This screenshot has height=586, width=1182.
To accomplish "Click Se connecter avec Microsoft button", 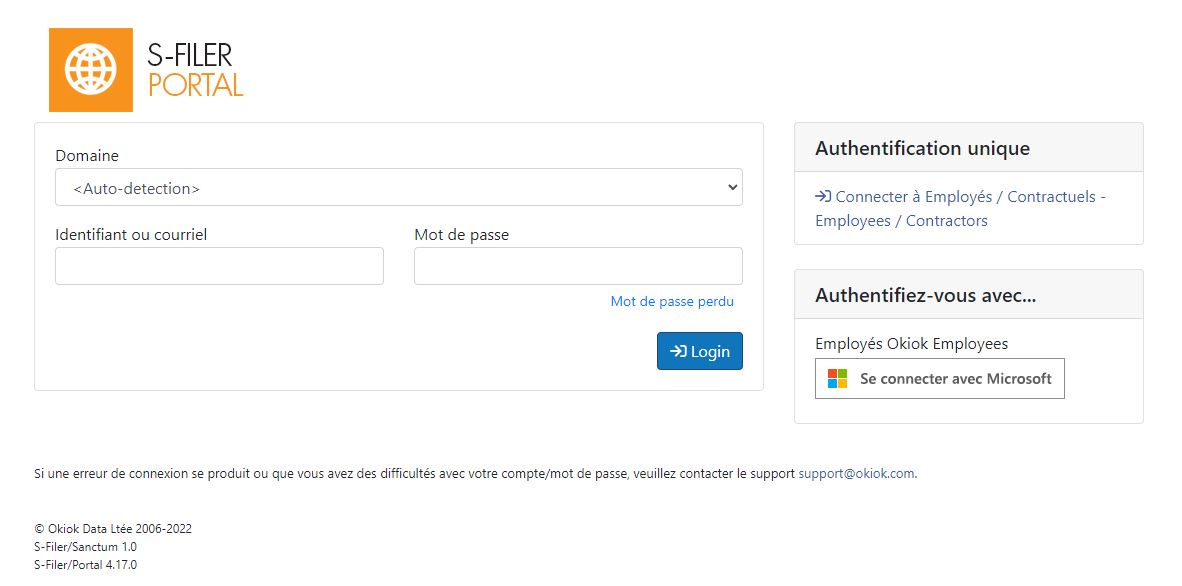I will point(939,379).
